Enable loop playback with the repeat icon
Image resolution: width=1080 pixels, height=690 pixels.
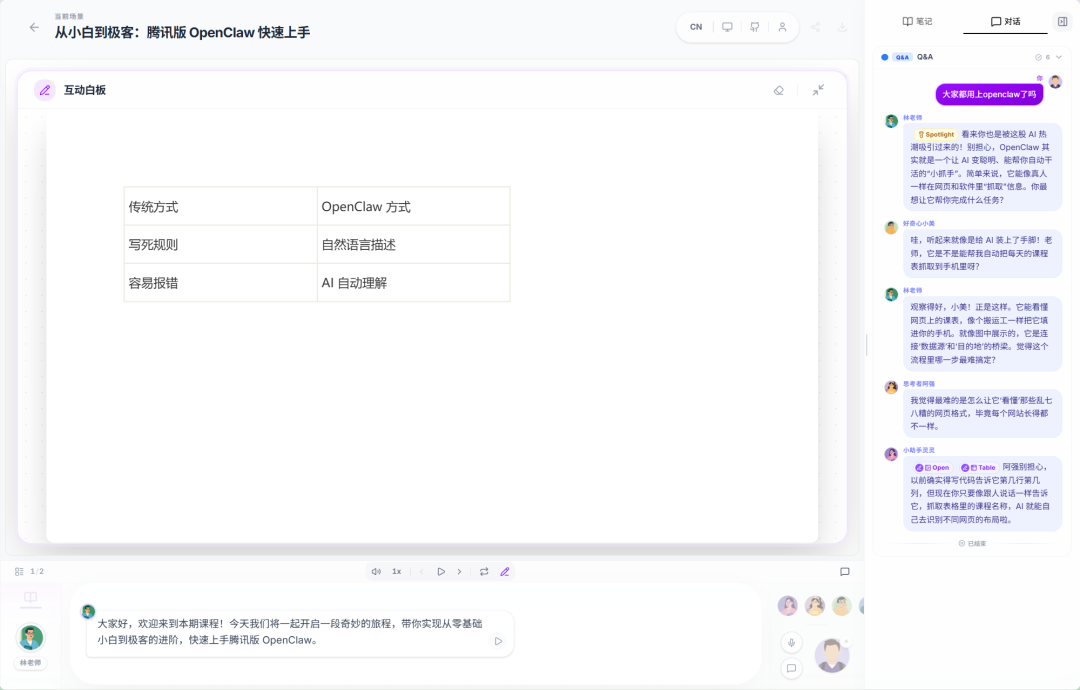point(484,570)
